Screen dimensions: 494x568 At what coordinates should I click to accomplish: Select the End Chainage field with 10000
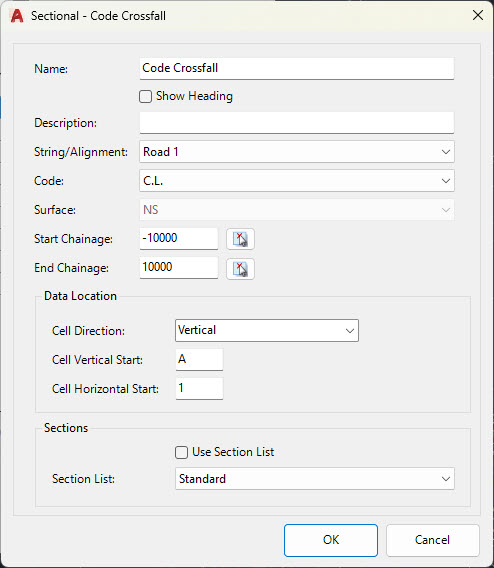(x=179, y=268)
